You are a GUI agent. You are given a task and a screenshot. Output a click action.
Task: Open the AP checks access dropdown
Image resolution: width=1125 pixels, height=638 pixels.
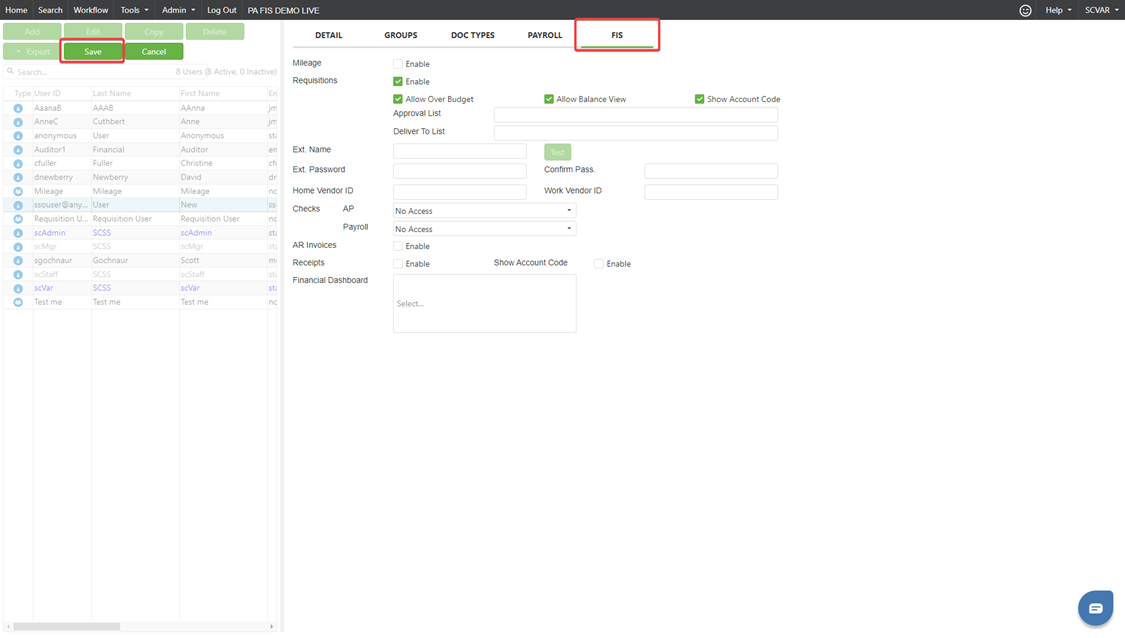click(484, 211)
